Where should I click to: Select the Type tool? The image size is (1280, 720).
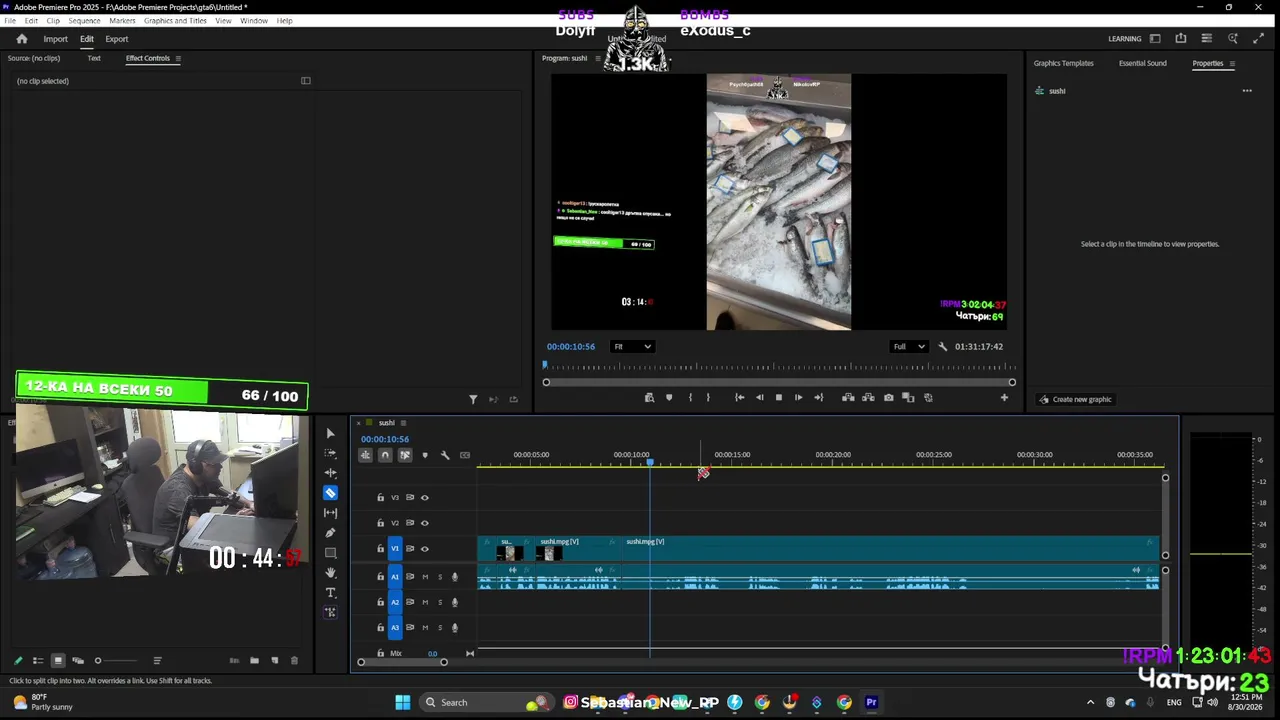click(330, 593)
